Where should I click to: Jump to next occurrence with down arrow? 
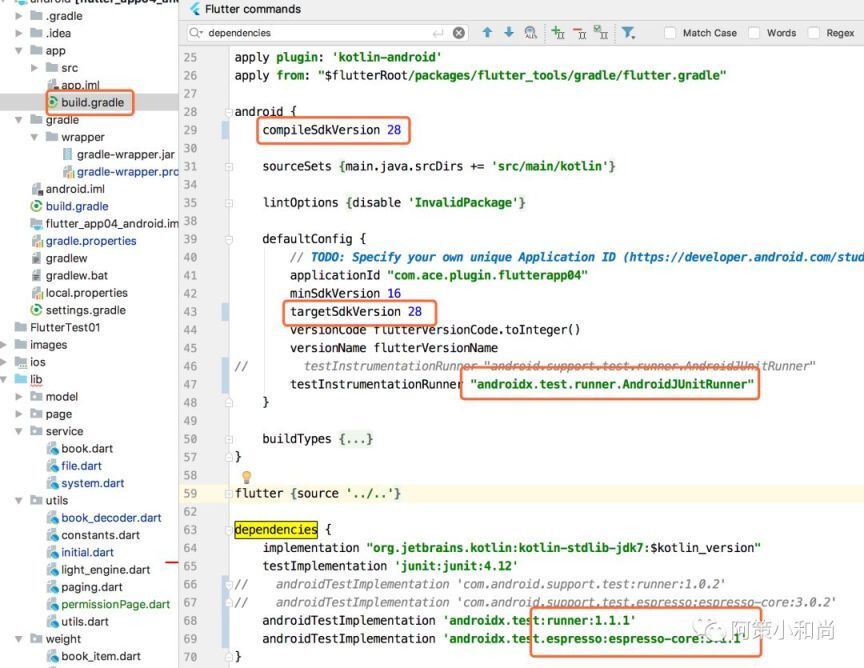pyautogui.click(x=509, y=33)
